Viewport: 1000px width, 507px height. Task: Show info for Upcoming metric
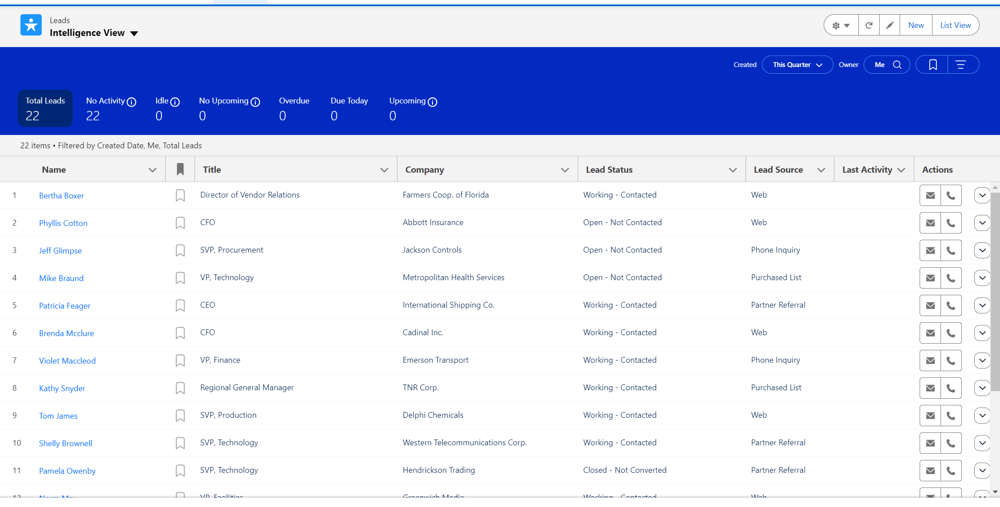click(x=432, y=102)
